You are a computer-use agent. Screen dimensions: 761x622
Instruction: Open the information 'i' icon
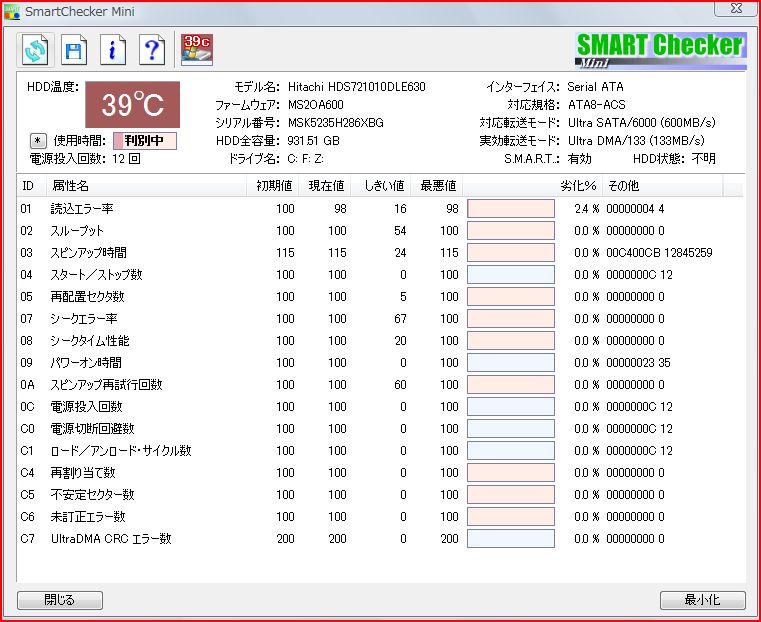click(x=112, y=49)
